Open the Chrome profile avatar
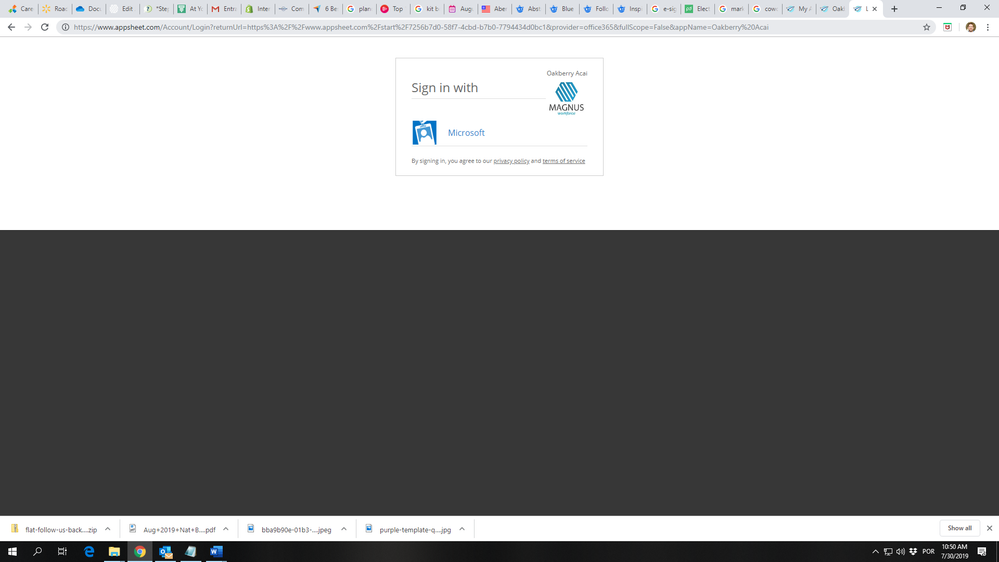The height and width of the screenshot is (562, 999). coord(970,27)
